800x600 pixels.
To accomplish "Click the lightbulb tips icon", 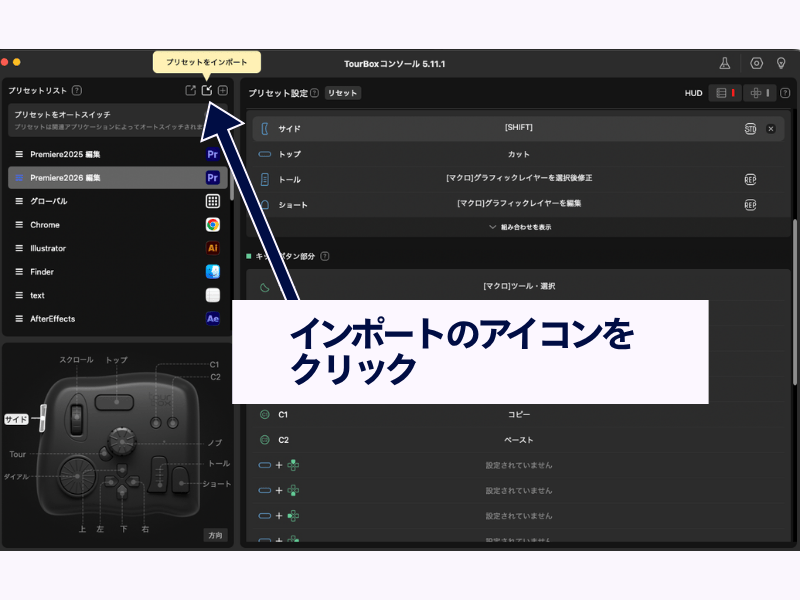I will coord(781,63).
